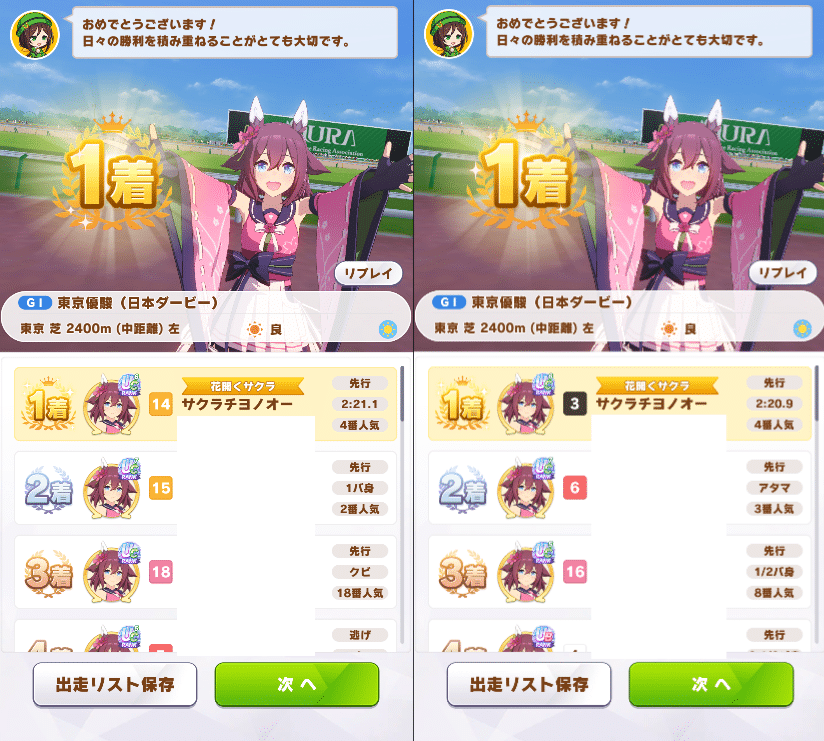Select the 3rd place character portrait in the right list
Screen dimensions: 824x741
(x=526, y=572)
